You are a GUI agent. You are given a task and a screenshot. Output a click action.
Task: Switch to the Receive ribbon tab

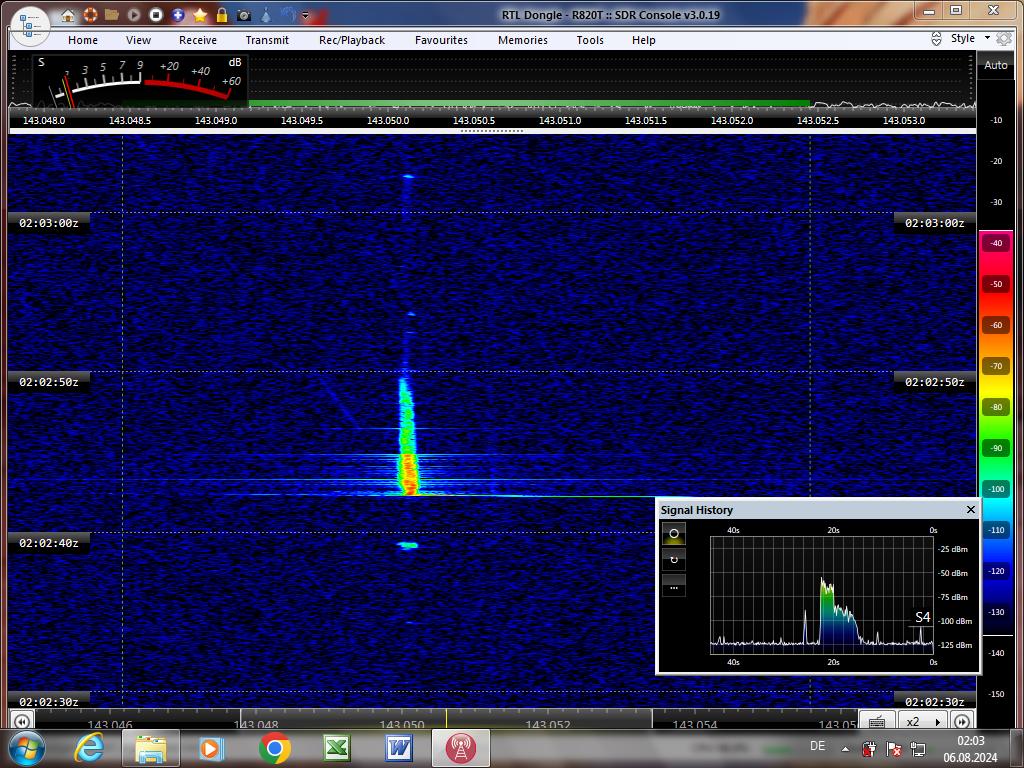pyautogui.click(x=198, y=40)
